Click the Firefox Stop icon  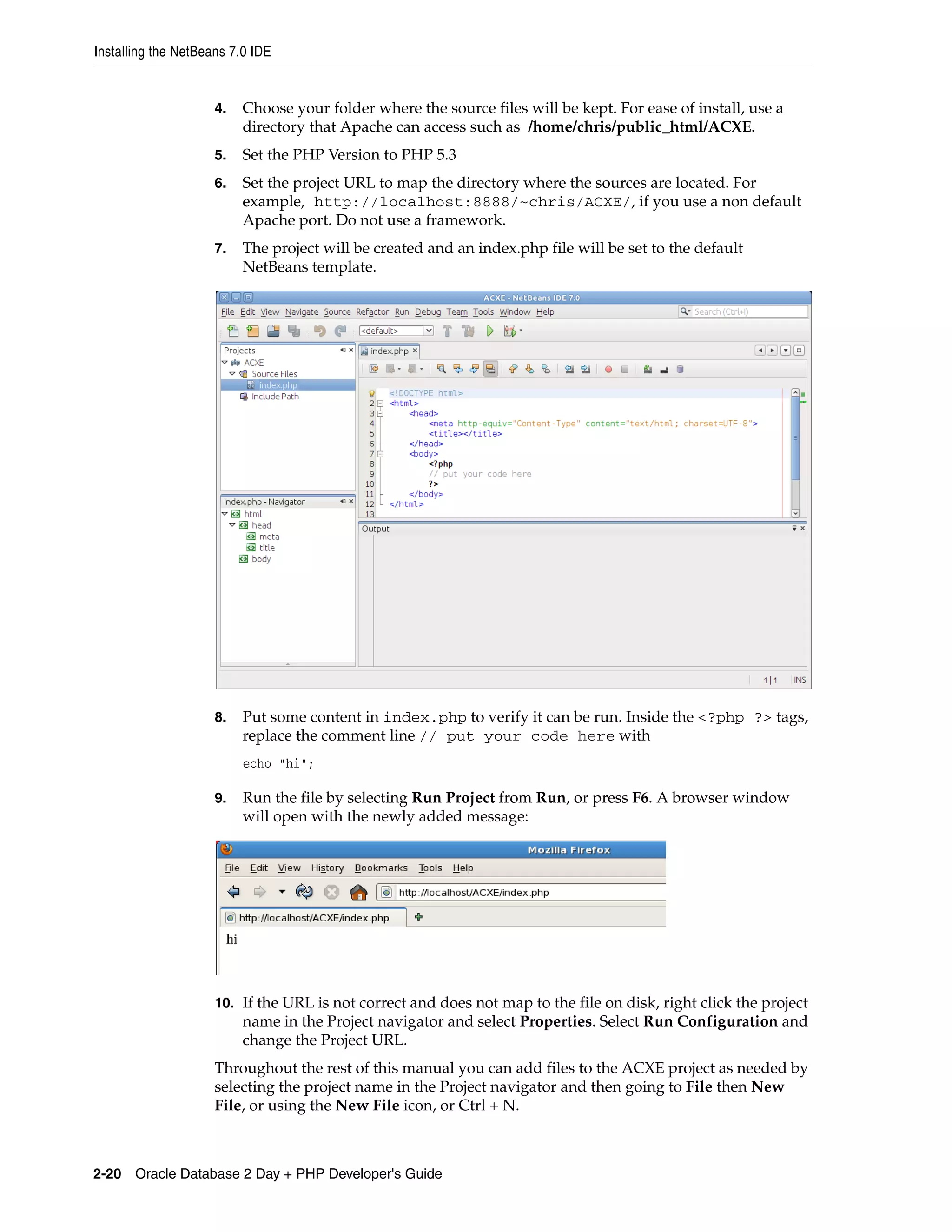tap(331, 892)
